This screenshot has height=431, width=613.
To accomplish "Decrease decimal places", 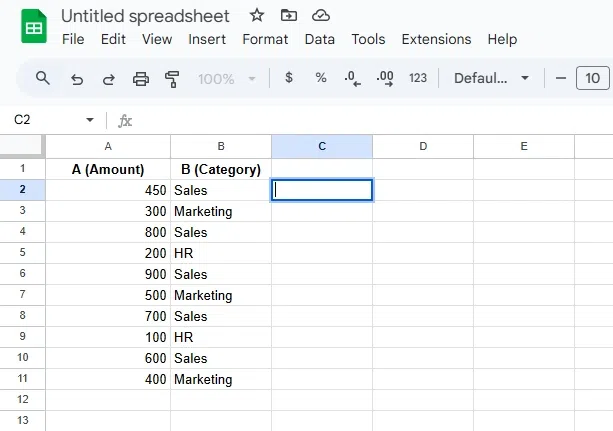I will click(352, 78).
